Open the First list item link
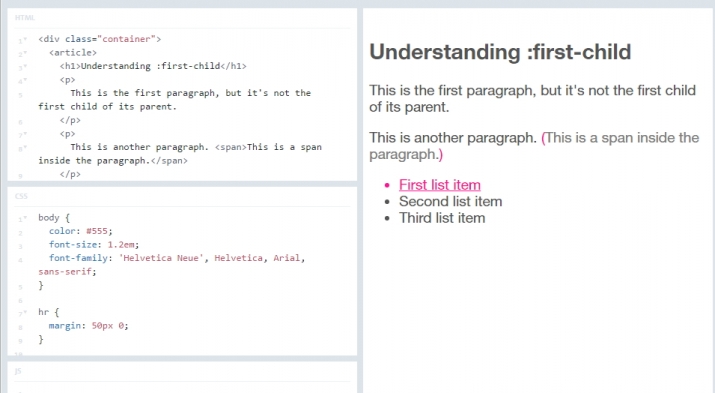This screenshot has width=715, height=393. 440,185
